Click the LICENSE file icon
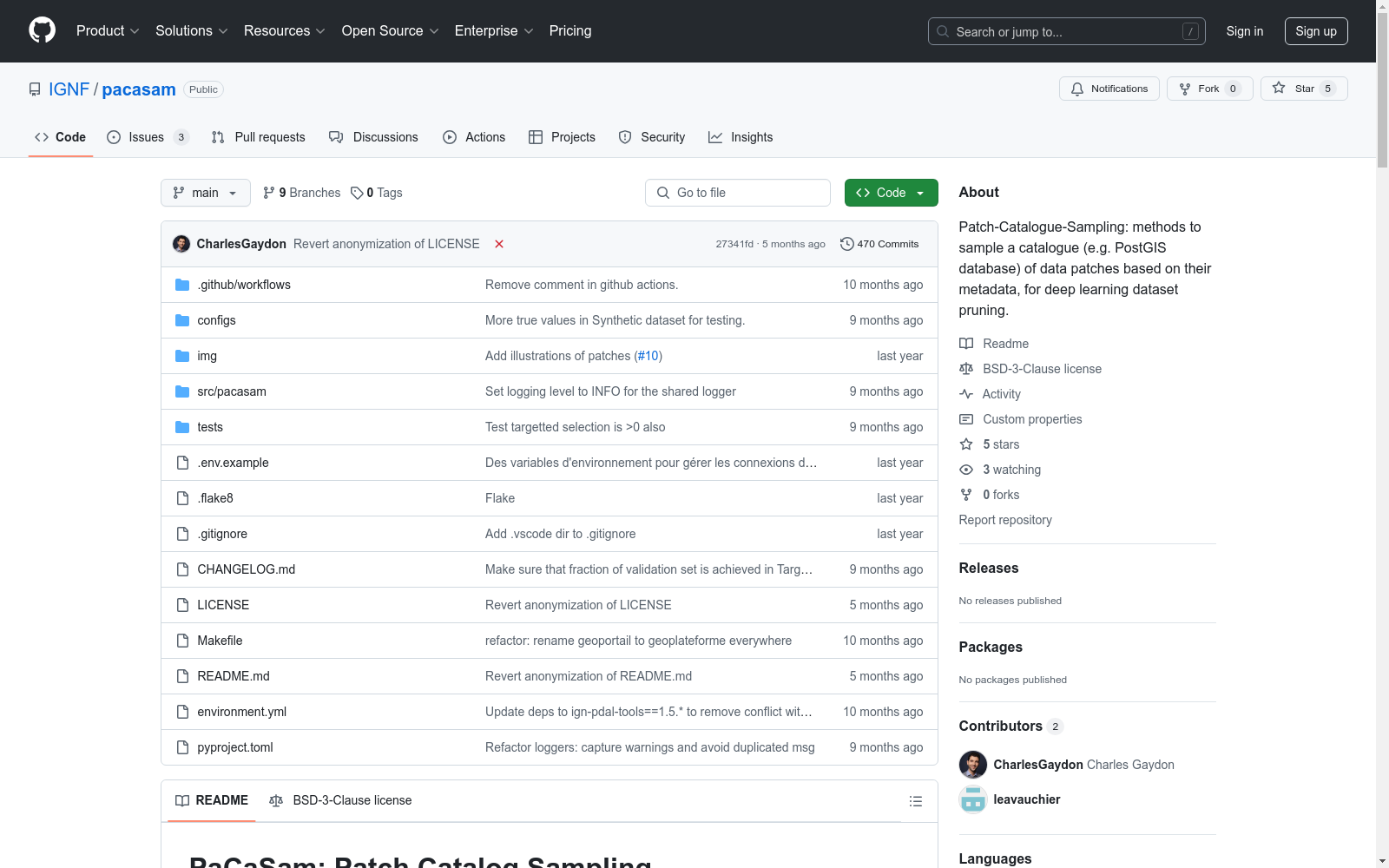Viewport: 1389px width, 868px height. point(182,605)
